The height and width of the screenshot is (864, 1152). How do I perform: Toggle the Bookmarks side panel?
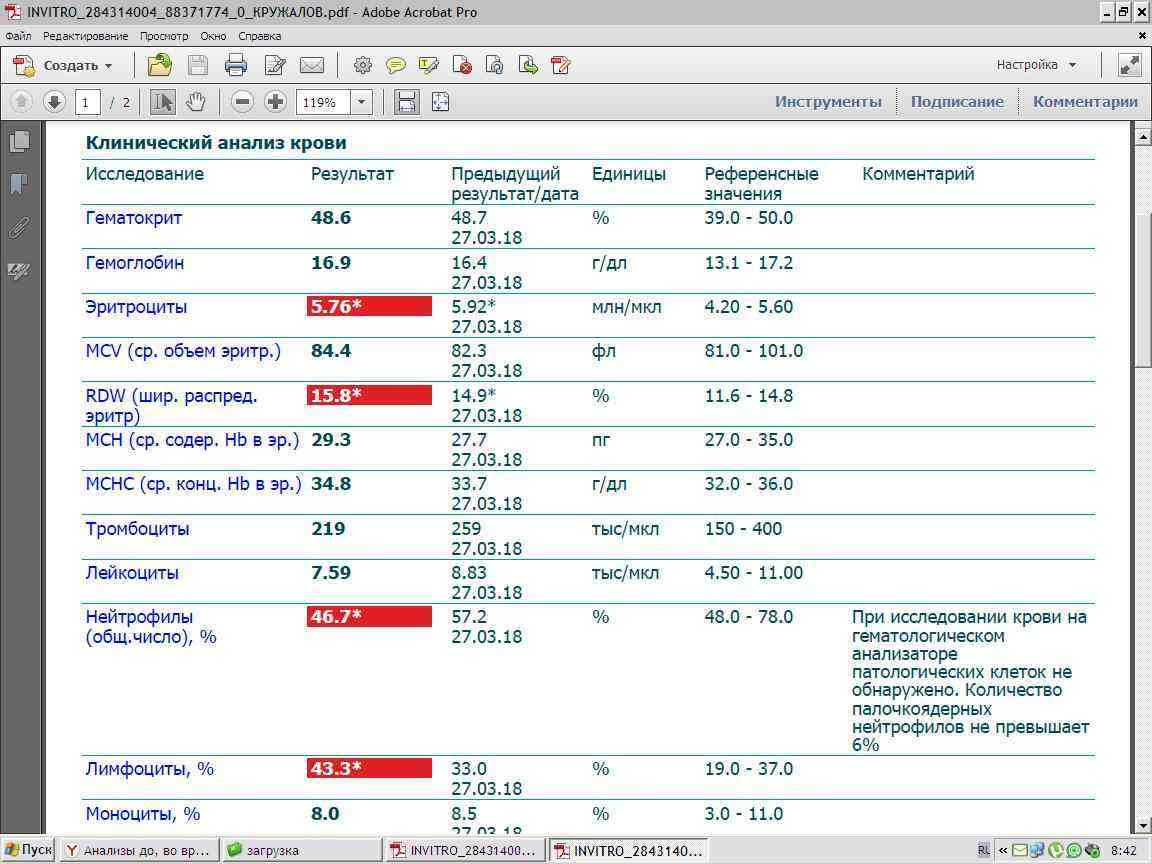click(18, 184)
